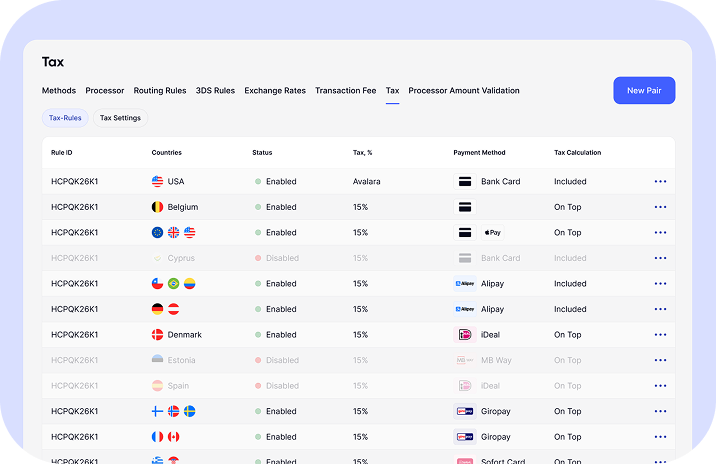716x464 pixels.
Task: Open the three-dots menu for Belgium row
Action: (660, 207)
